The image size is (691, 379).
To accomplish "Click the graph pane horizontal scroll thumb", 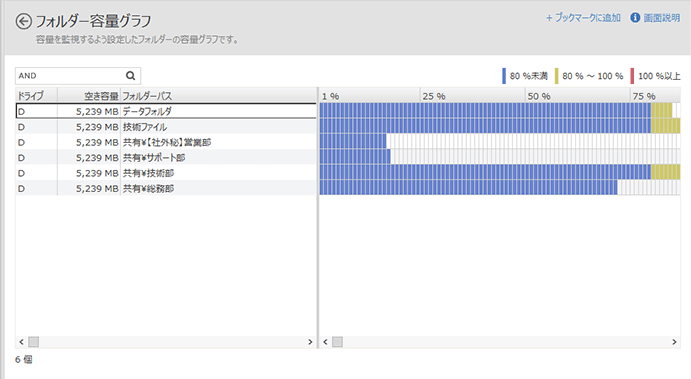I will 338,342.
